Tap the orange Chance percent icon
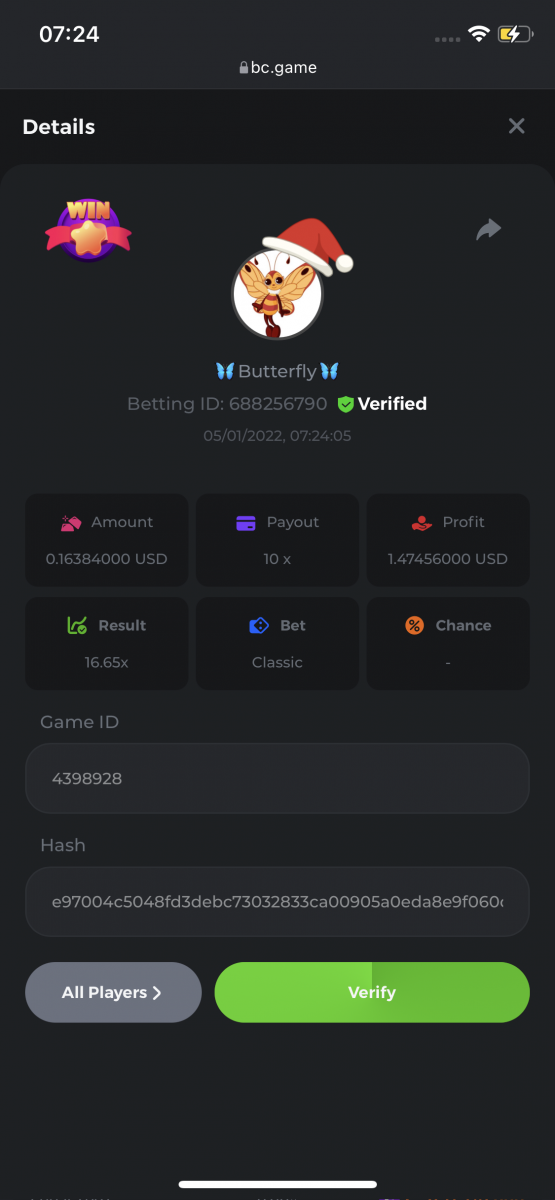This screenshot has height=1200, width=555. point(414,625)
